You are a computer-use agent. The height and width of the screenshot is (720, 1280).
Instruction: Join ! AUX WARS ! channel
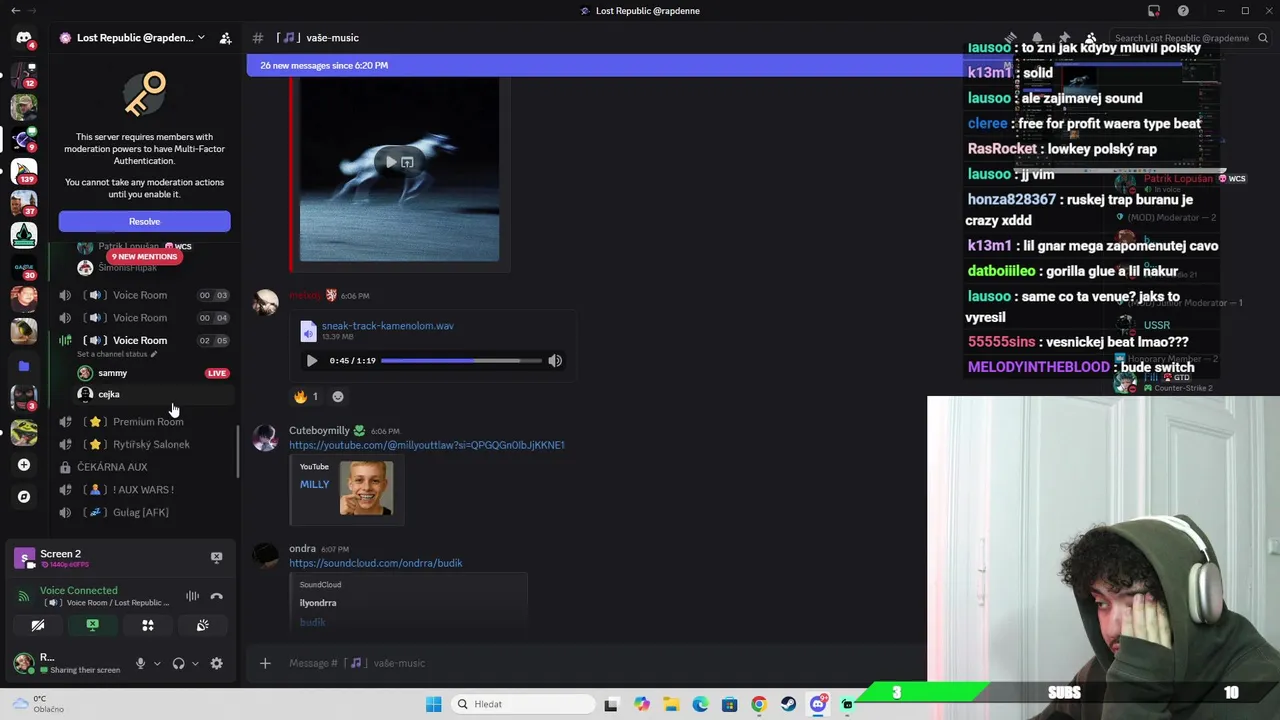[143, 490]
